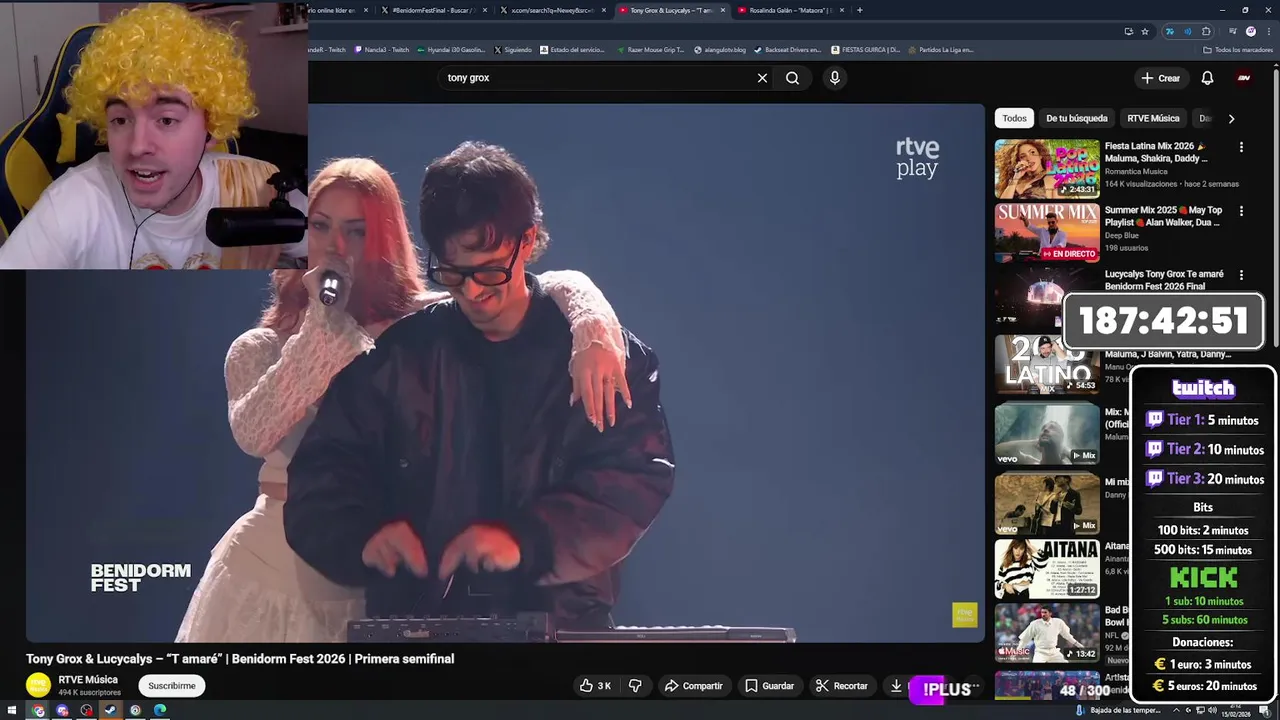This screenshot has width=1280, height=720.
Task: Open the Backseat Drivers bookmark
Action: click(x=787, y=49)
